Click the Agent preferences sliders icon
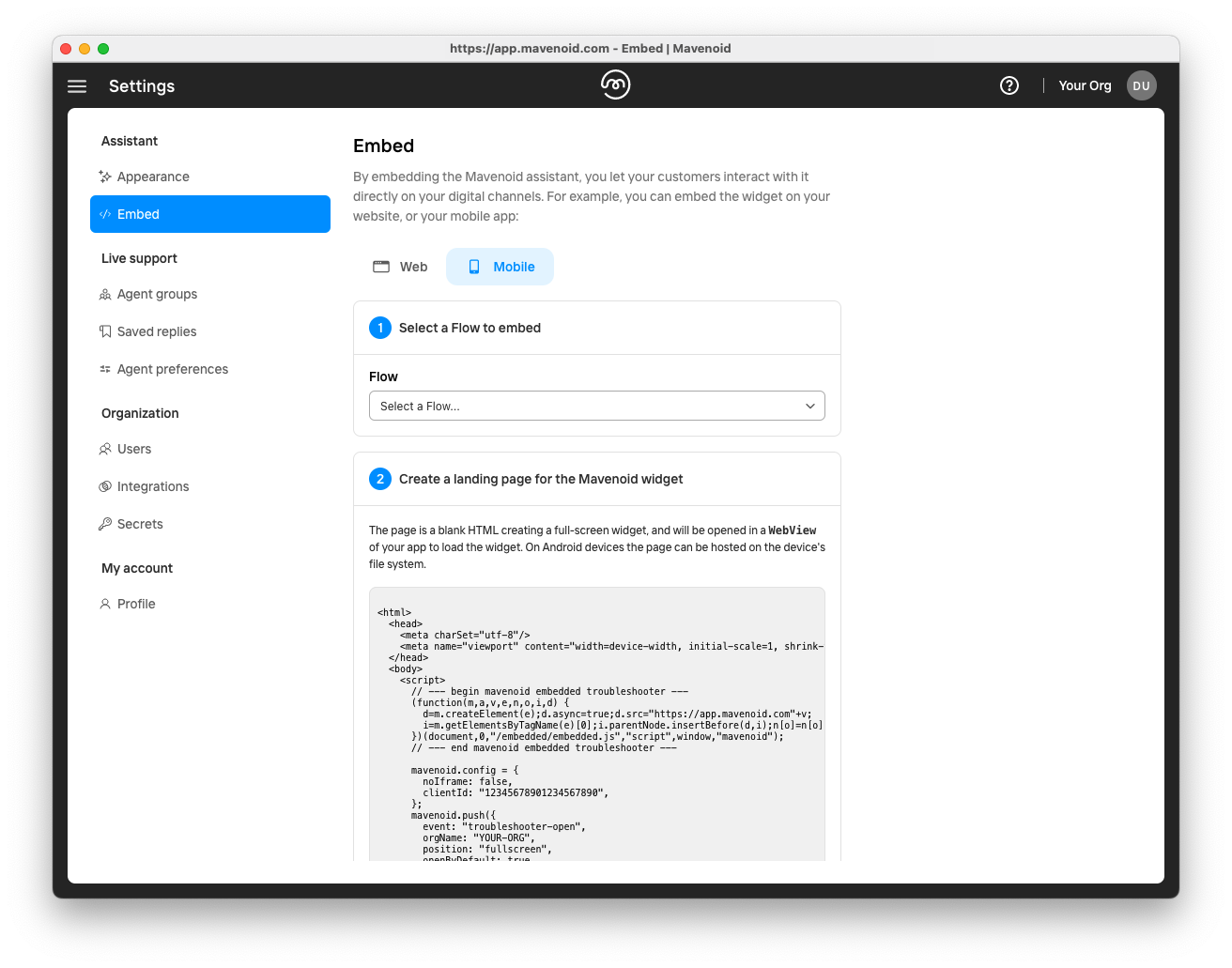Screen dimensions: 1232x968 click(x=105, y=369)
